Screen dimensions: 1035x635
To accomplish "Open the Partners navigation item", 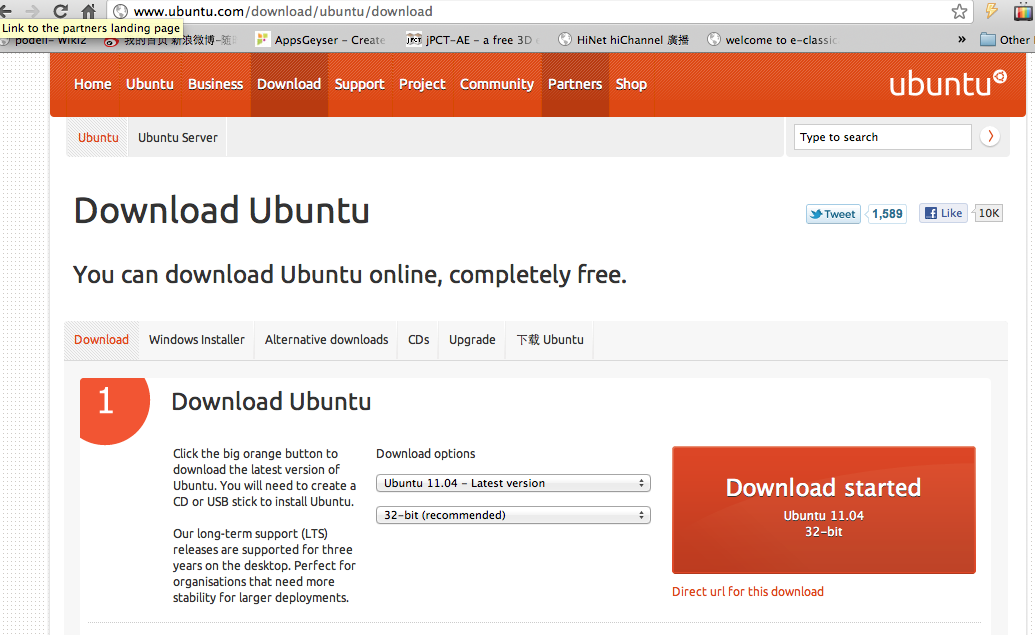I will (575, 84).
